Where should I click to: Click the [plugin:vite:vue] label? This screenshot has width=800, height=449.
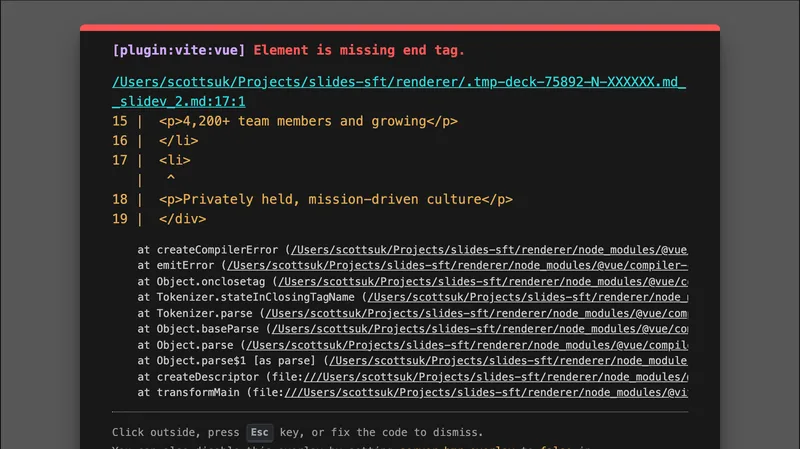pos(179,50)
